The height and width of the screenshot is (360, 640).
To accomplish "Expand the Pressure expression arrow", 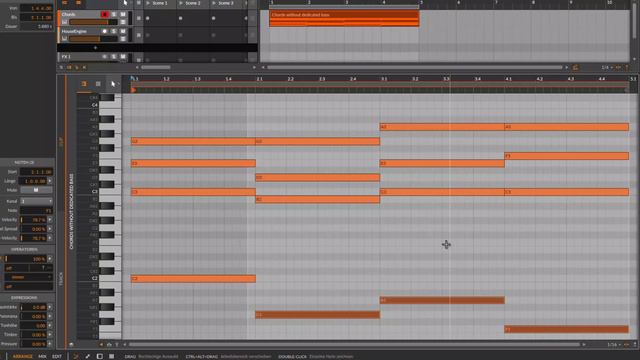I will (x=50, y=344).
